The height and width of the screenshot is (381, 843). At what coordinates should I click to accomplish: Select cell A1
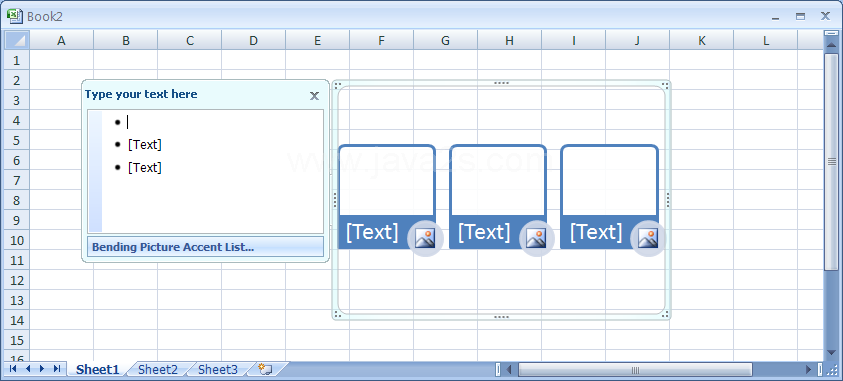coord(61,60)
